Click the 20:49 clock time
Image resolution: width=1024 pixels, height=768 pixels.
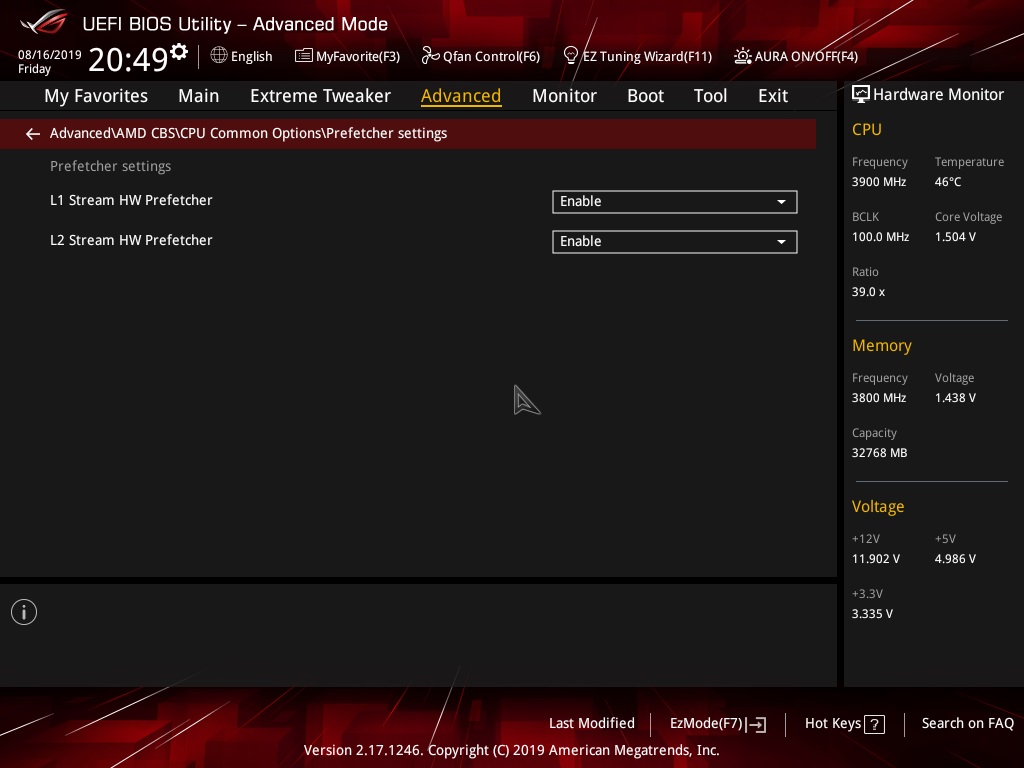click(x=129, y=59)
